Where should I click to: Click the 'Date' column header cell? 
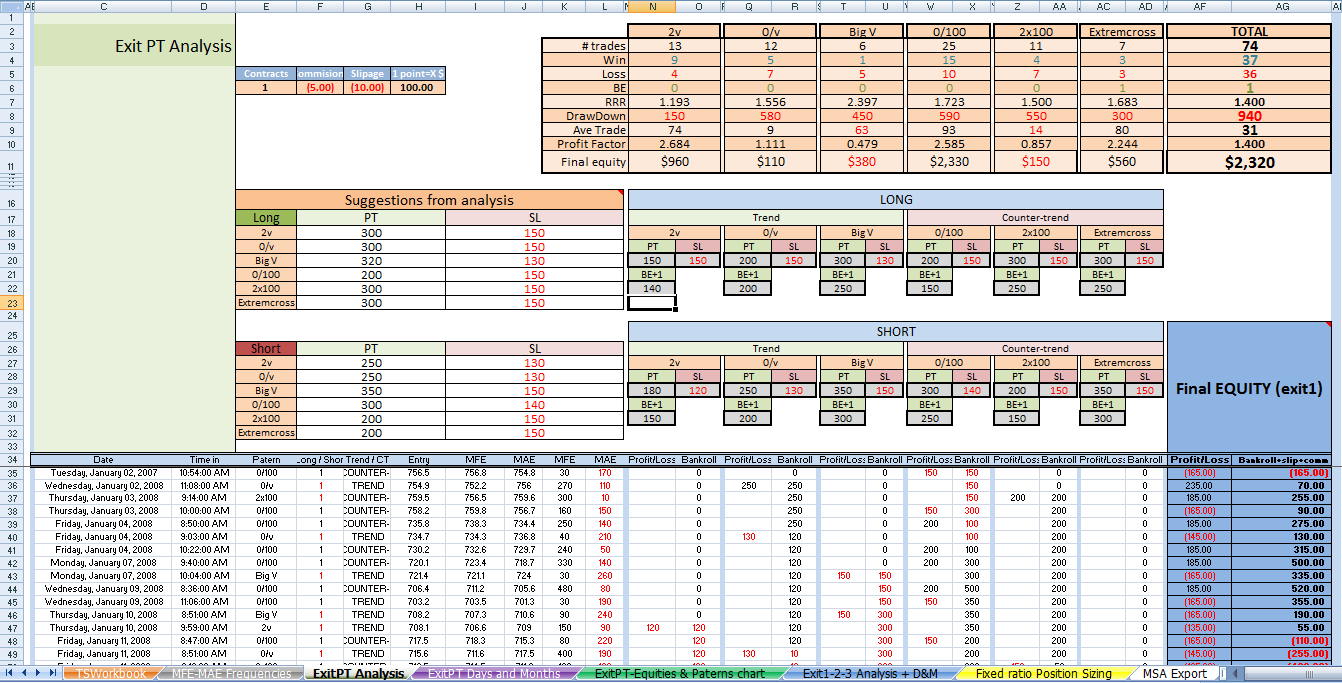point(103,460)
